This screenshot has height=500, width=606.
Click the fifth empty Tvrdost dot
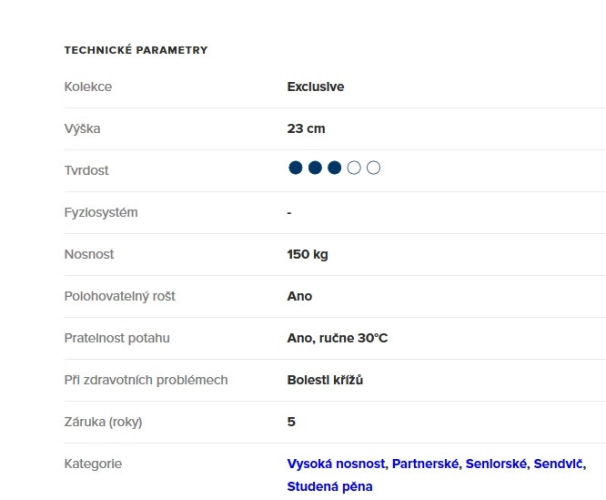[373, 168]
